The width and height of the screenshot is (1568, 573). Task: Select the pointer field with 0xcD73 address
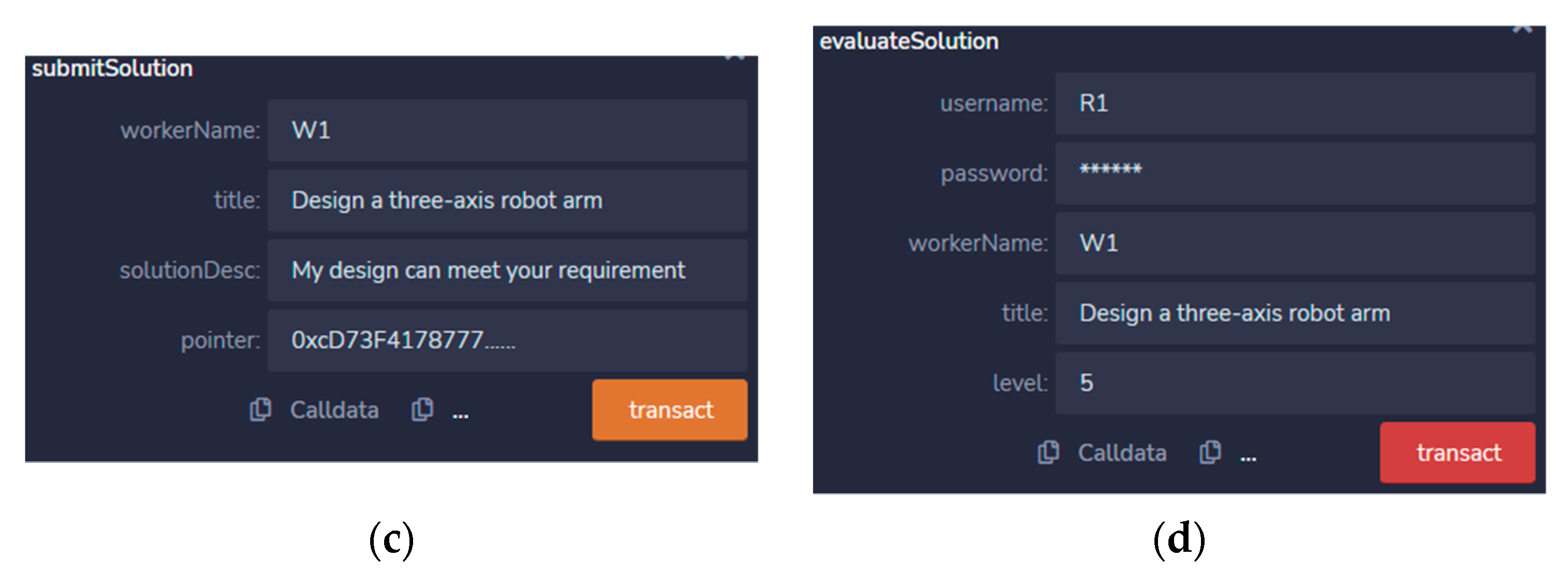[507, 340]
